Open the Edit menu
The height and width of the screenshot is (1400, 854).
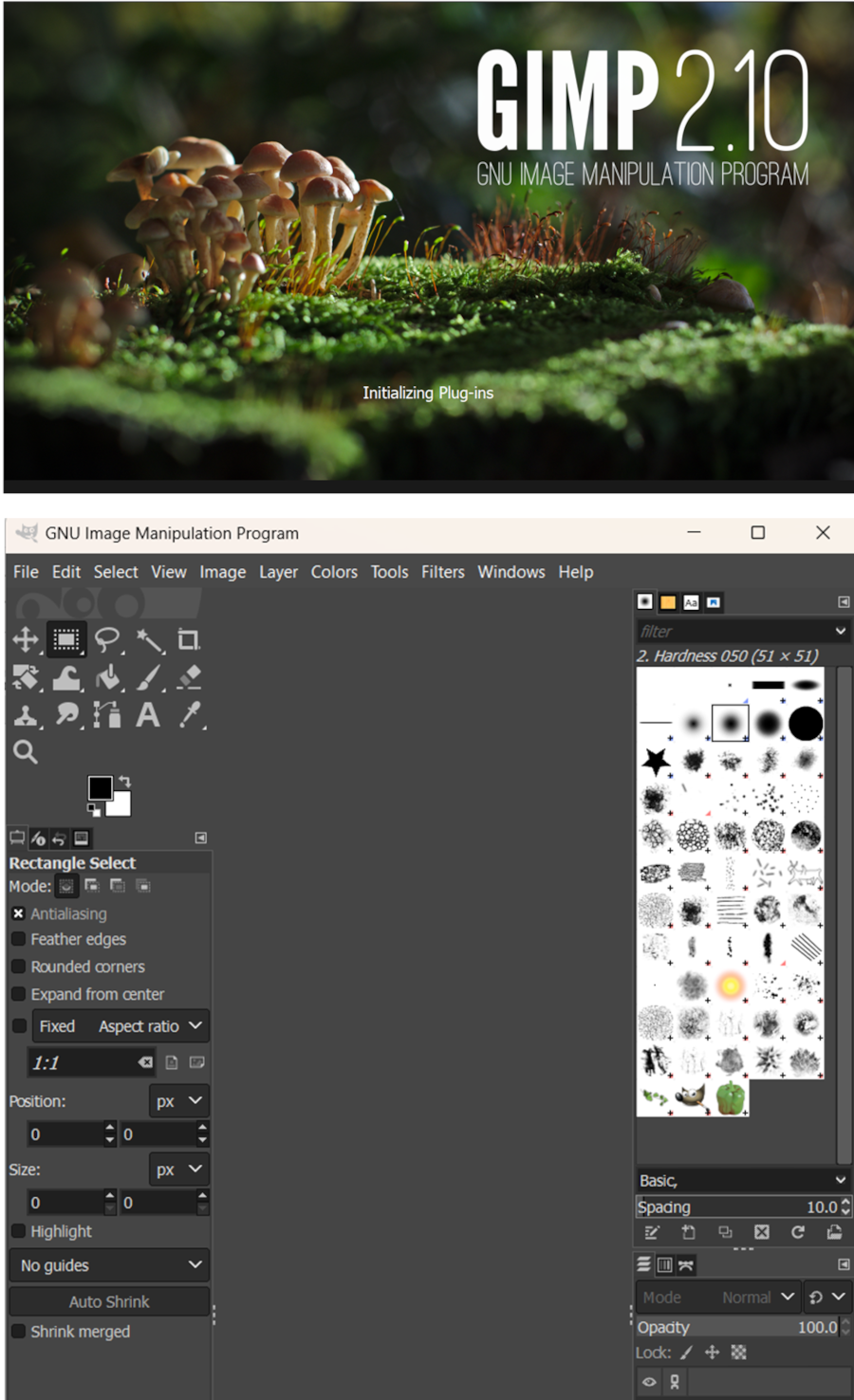[x=66, y=572]
